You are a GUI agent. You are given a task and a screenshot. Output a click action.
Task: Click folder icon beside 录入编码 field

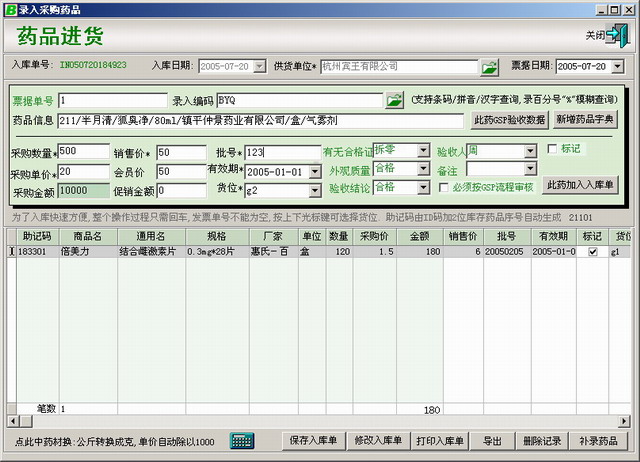point(395,101)
